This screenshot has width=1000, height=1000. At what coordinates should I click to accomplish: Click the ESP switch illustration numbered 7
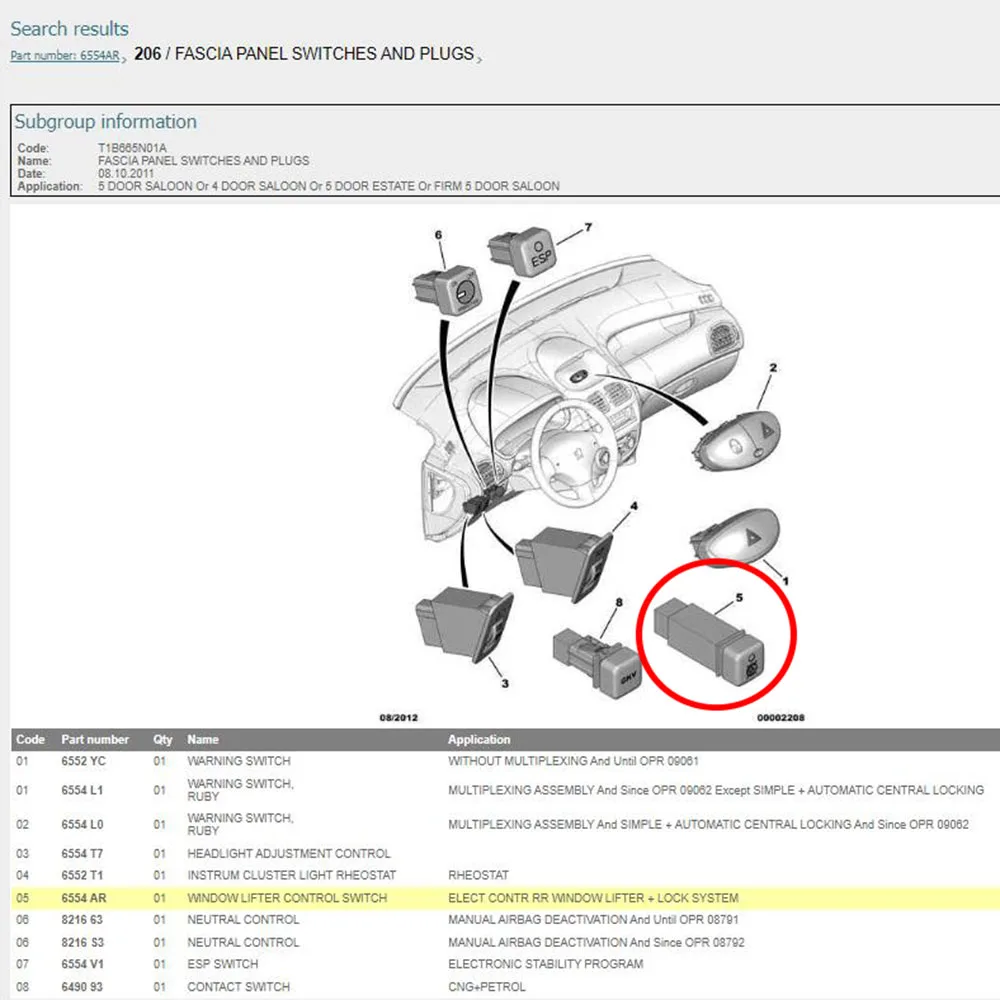tap(522, 253)
